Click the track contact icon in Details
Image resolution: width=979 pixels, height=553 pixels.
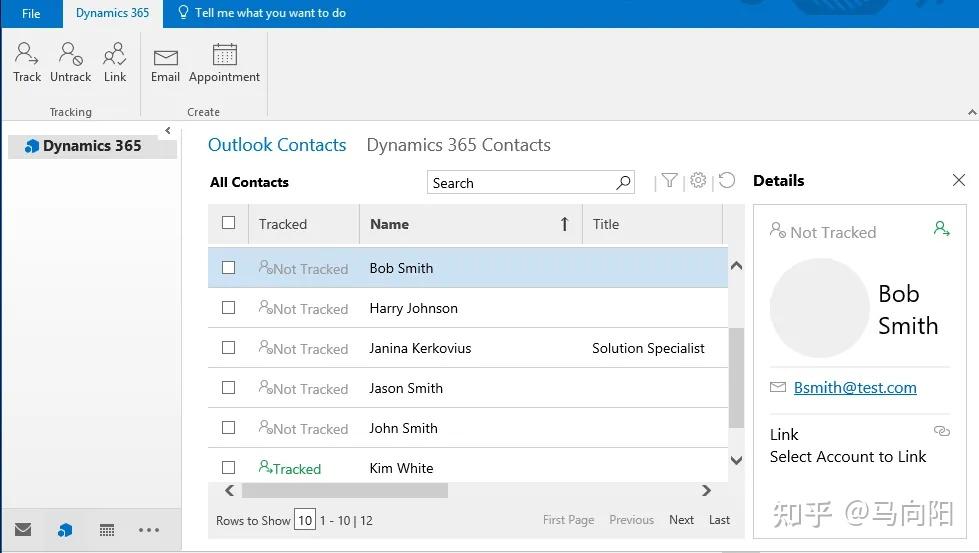click(941, 229)
